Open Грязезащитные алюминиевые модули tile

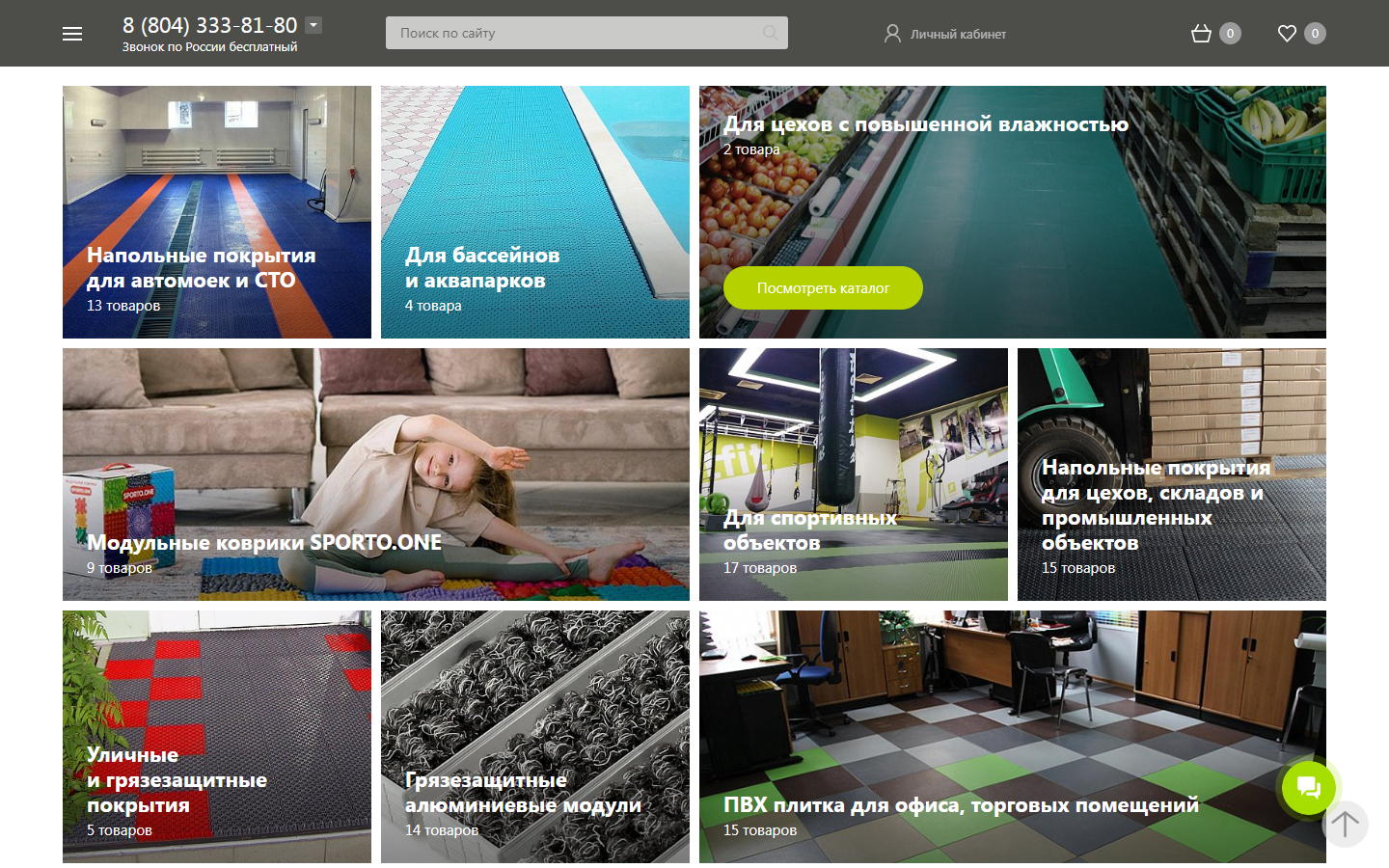(535, 737)
